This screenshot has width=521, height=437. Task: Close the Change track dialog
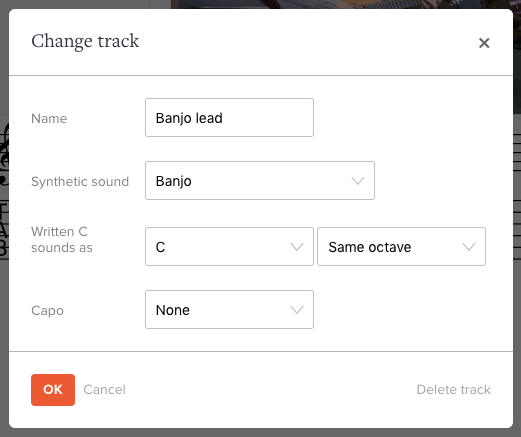click(484, 43)
